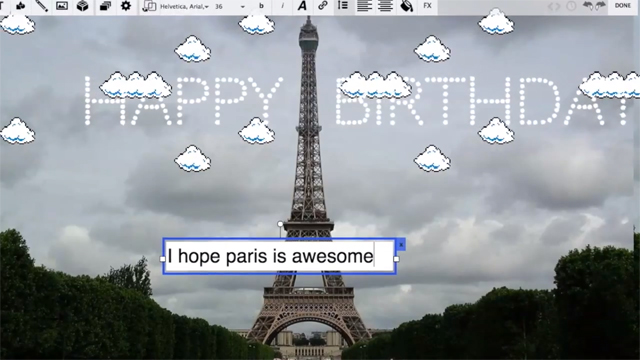Toggle italic formatting with the i button
This screenshot has width=640, height=360.
282,6
